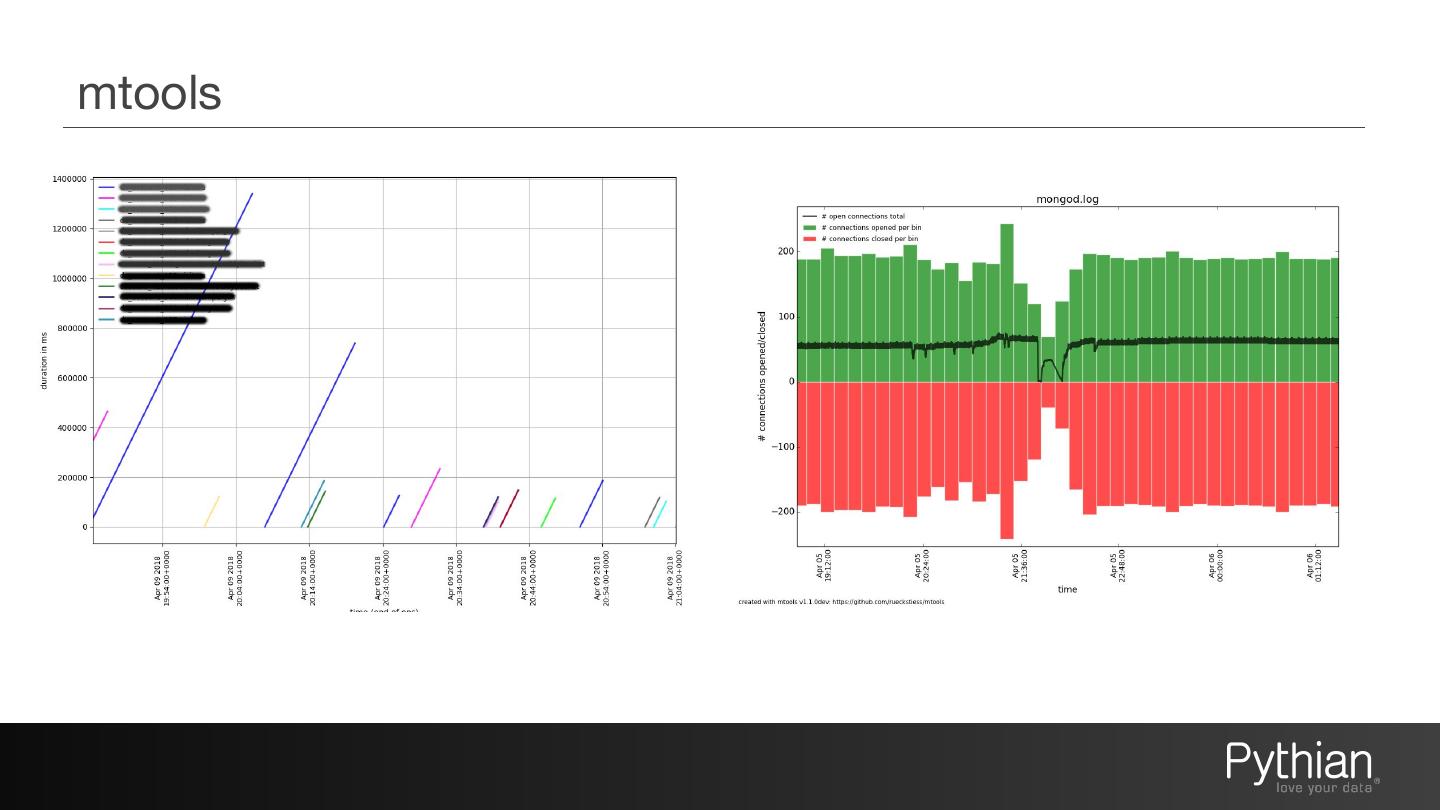Click the first blue legend line in duration chart
1440x810 pixels.
pyautogui.click(x=106, y=187)
